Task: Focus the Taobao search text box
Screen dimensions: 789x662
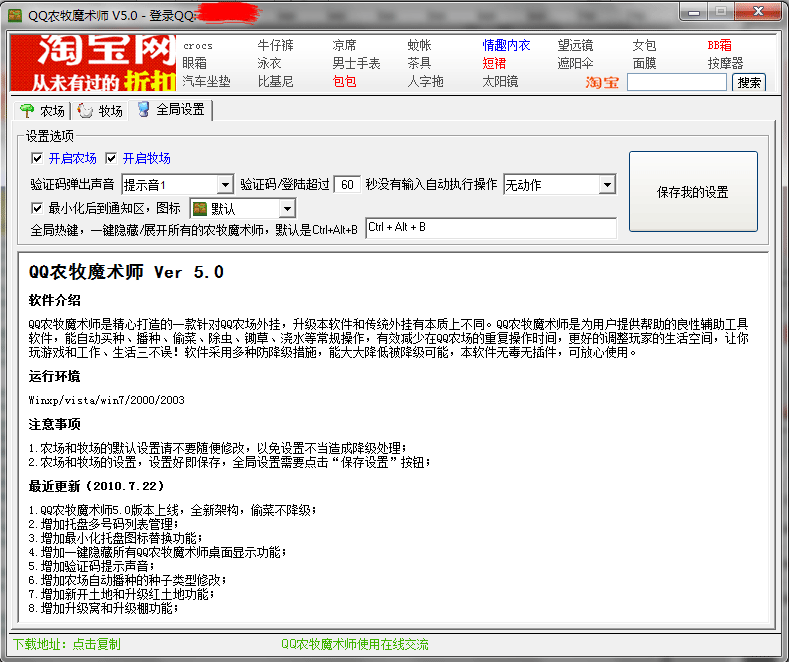Action: (677, 82)
